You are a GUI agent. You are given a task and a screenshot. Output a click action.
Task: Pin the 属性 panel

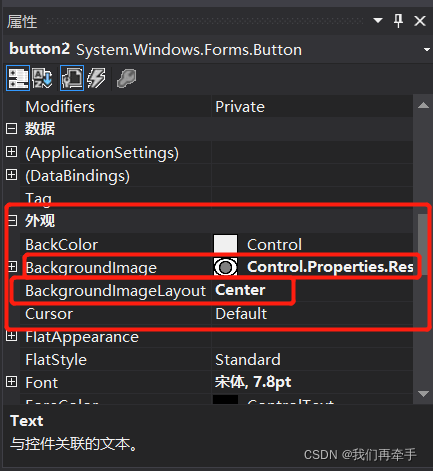pyautogui.click(x=398, y=21)
